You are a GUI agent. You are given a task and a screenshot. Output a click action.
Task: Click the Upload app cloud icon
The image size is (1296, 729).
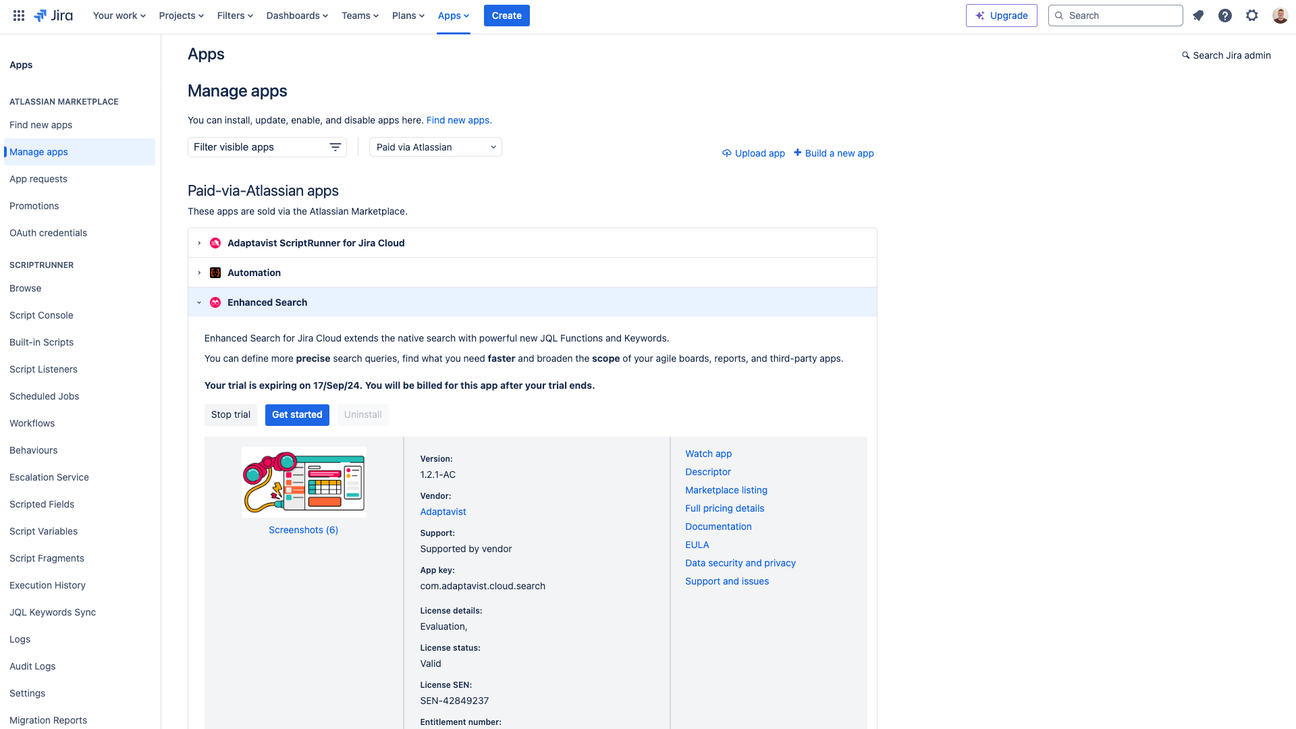click(727, 153)
